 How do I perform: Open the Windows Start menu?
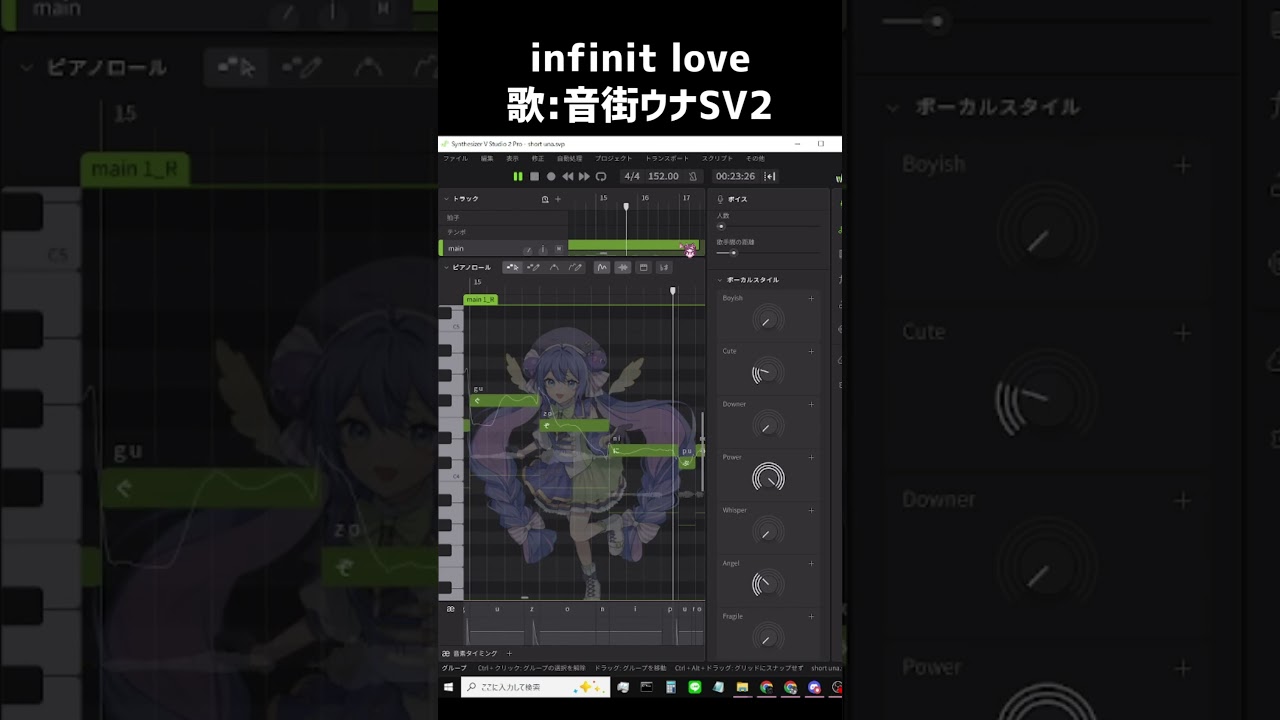[448, 687]
